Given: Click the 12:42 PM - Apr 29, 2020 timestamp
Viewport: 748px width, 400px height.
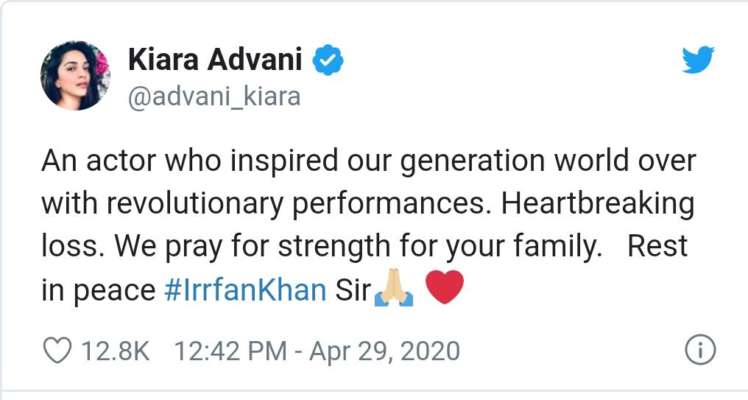Looking at the screenshot, I should (317, 351).
